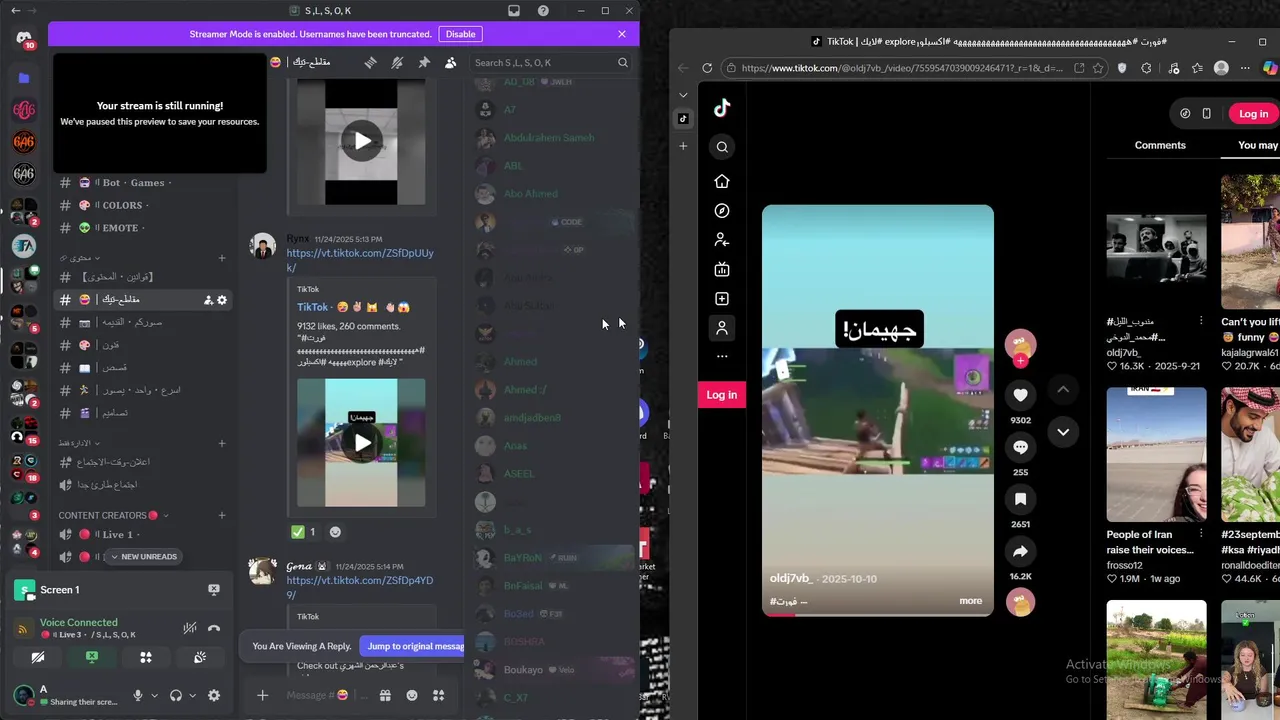Start an activity in Discord voice panel

coord(146,657)
